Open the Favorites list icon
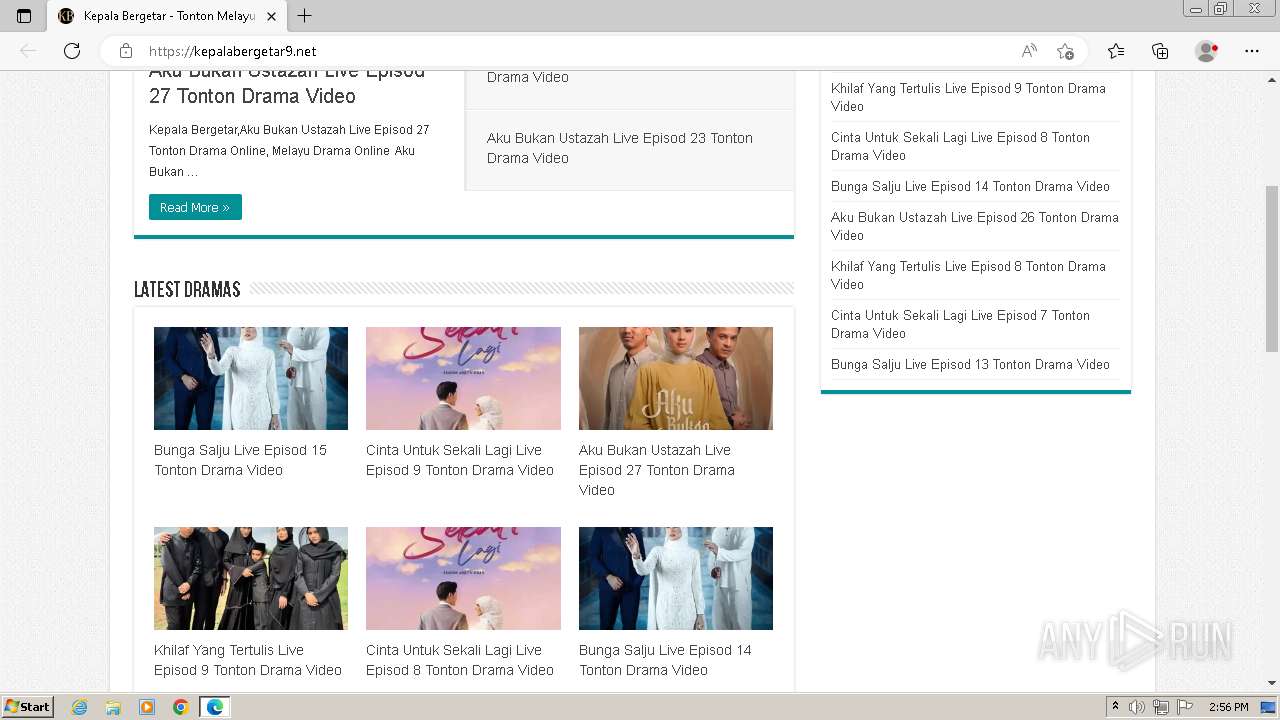This screenshot has width=1280, height=720. 1116,51
